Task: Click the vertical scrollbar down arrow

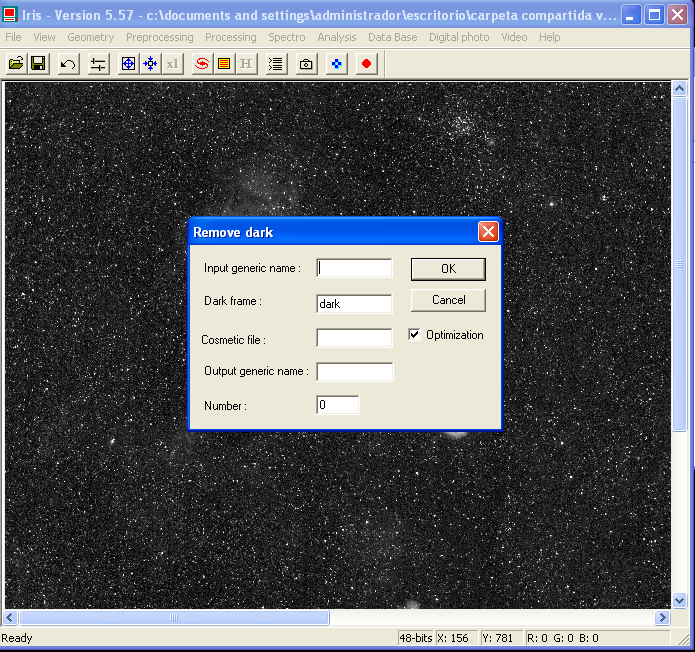Action: 679,601
